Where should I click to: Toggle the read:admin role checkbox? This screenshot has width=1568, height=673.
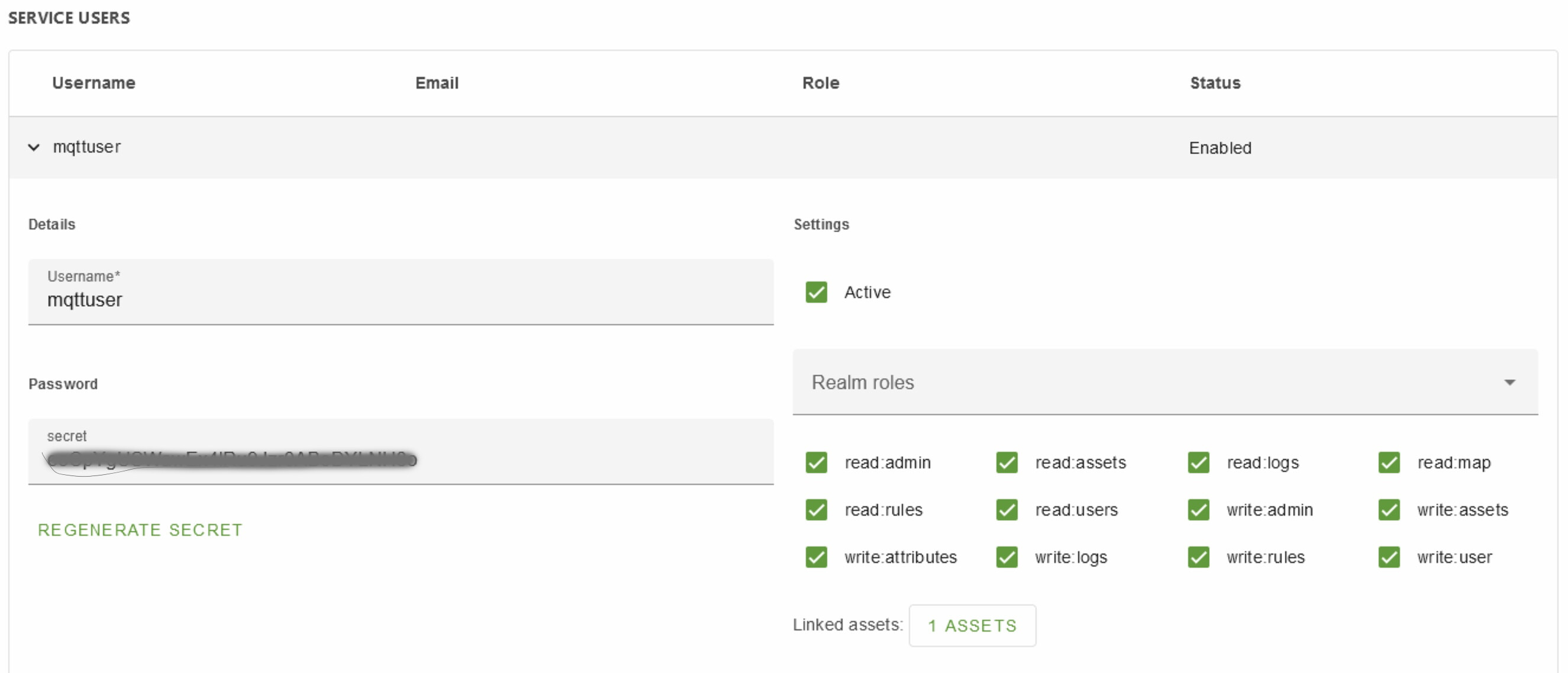click(815, 462)
